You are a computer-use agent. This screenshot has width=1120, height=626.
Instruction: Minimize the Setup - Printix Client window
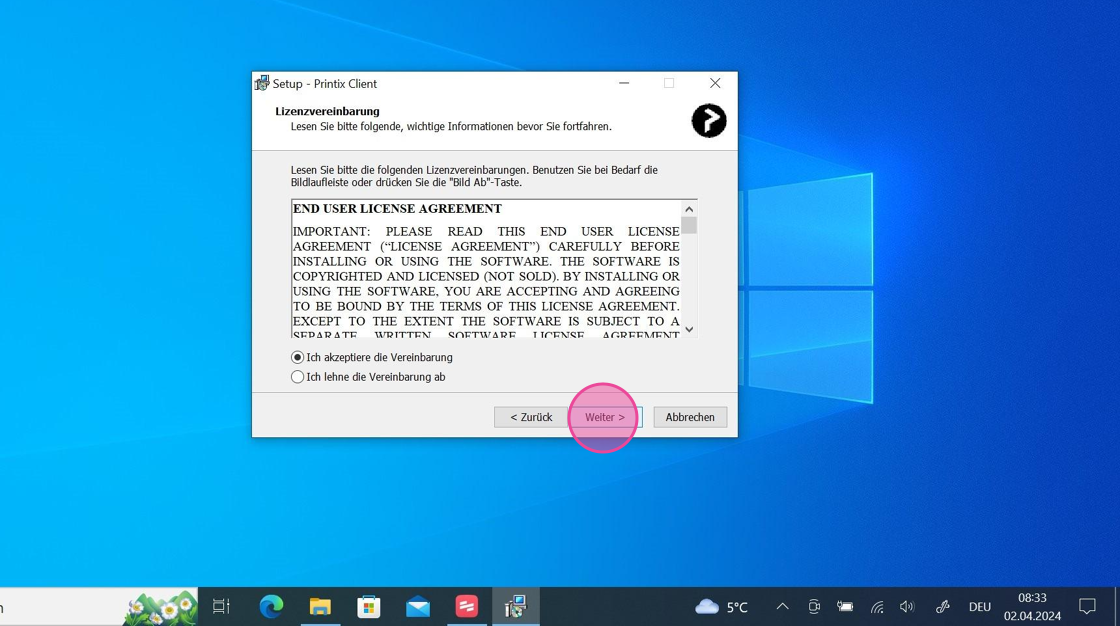tap(624, 84)
